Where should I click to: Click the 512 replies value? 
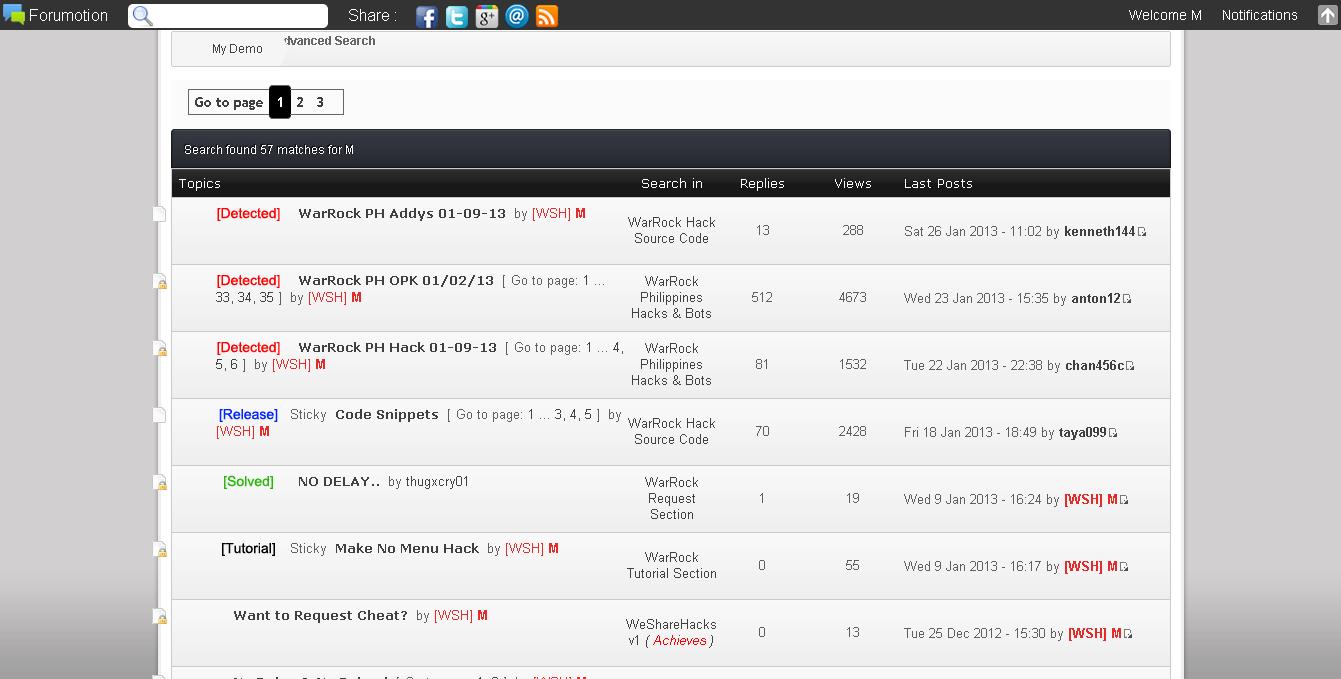coord(762,298)
